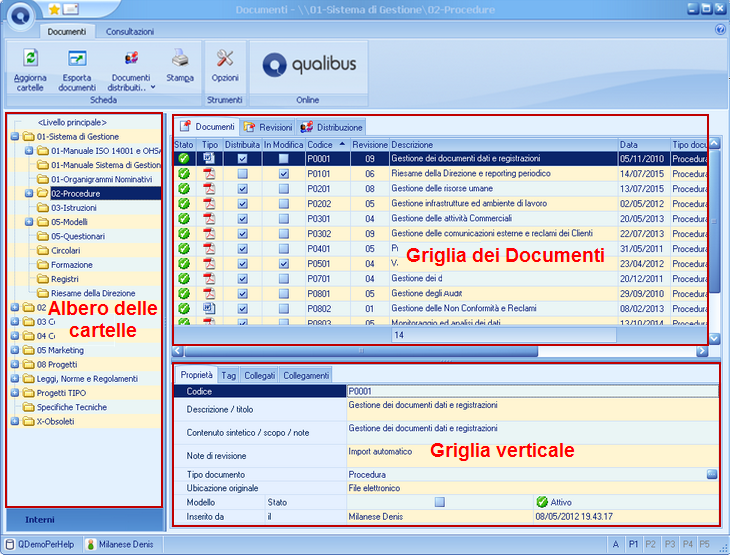The width and height of the screenshot is (730, 555).
Task: Click the Codice field showing P0001
Action: click(533, 391)
